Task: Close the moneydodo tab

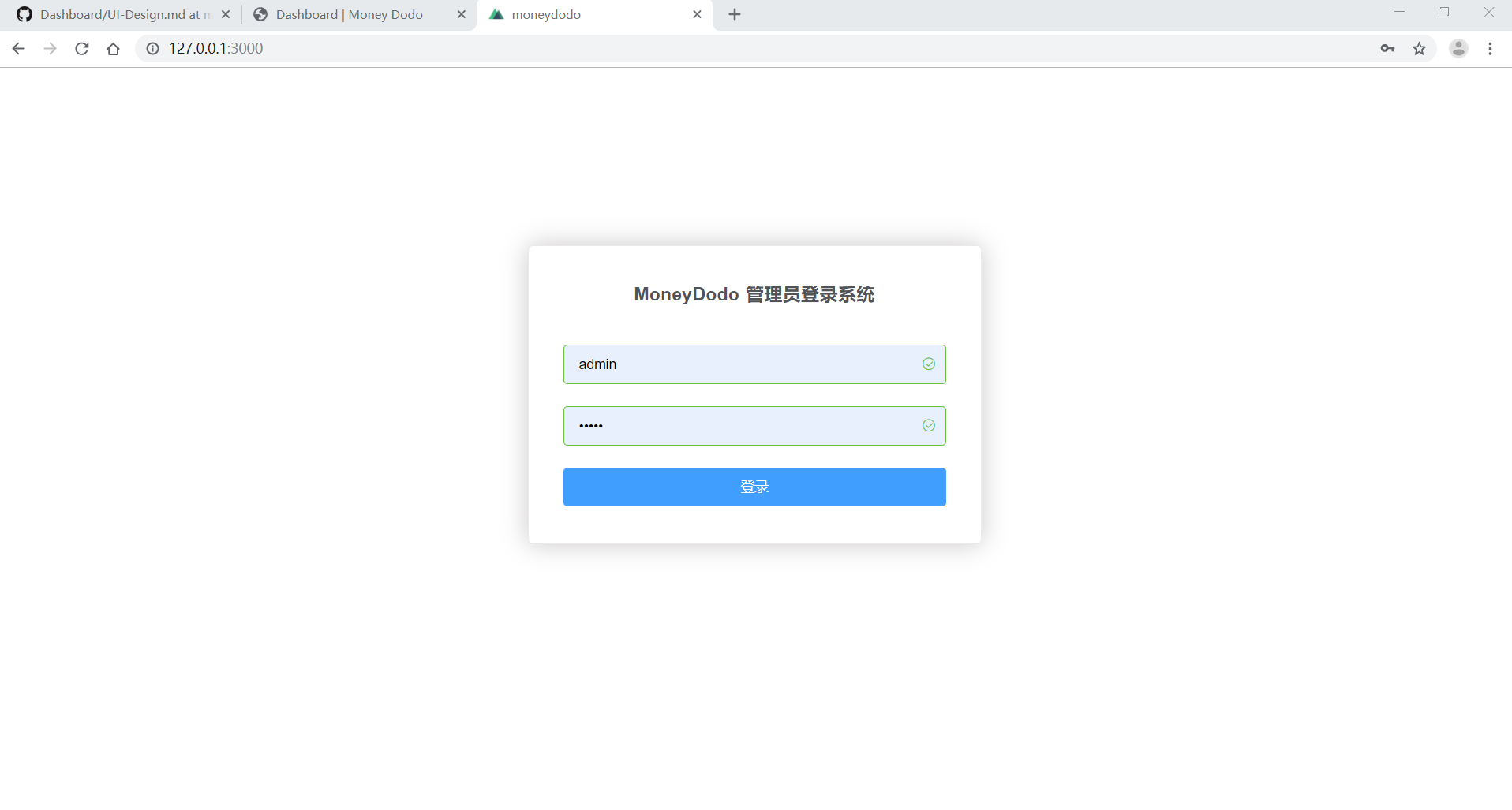Action: [697, 14]
